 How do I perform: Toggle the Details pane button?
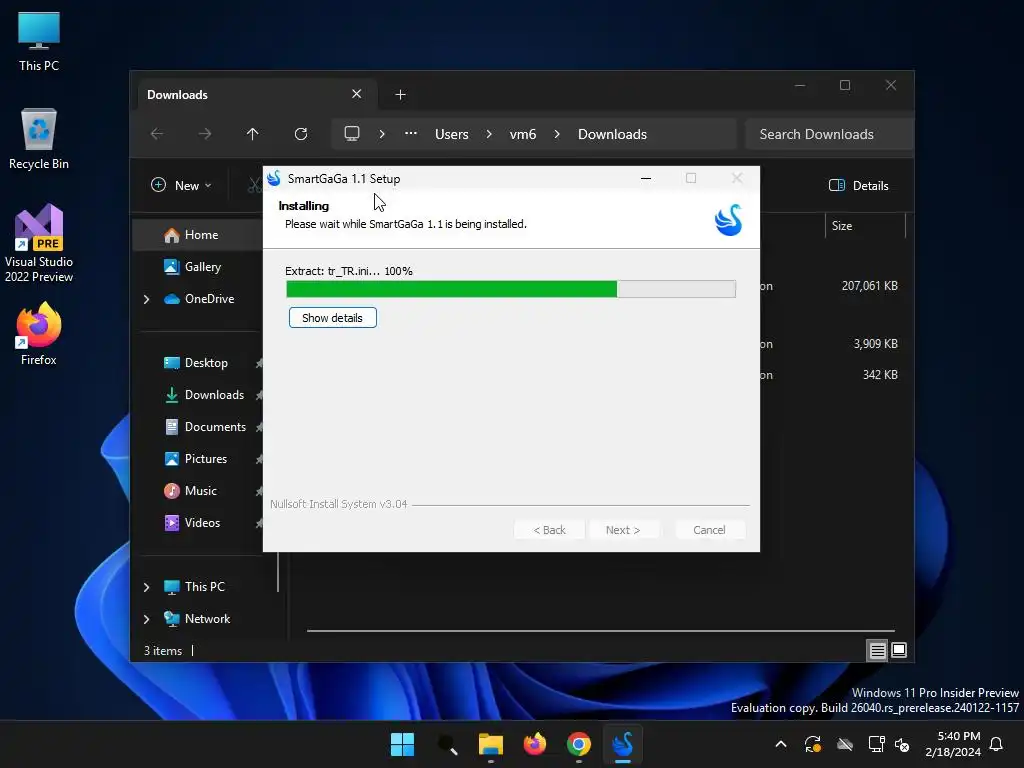tap(859, 185)
